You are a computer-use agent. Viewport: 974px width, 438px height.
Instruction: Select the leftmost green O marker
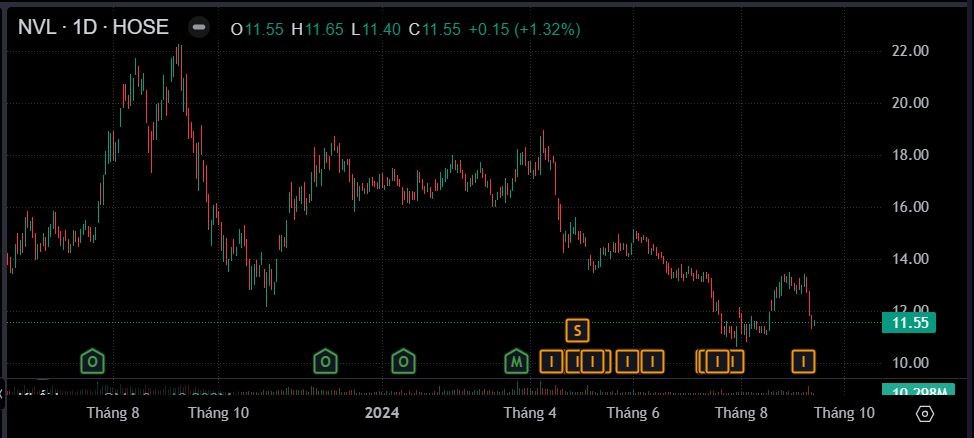click(92, 360)
